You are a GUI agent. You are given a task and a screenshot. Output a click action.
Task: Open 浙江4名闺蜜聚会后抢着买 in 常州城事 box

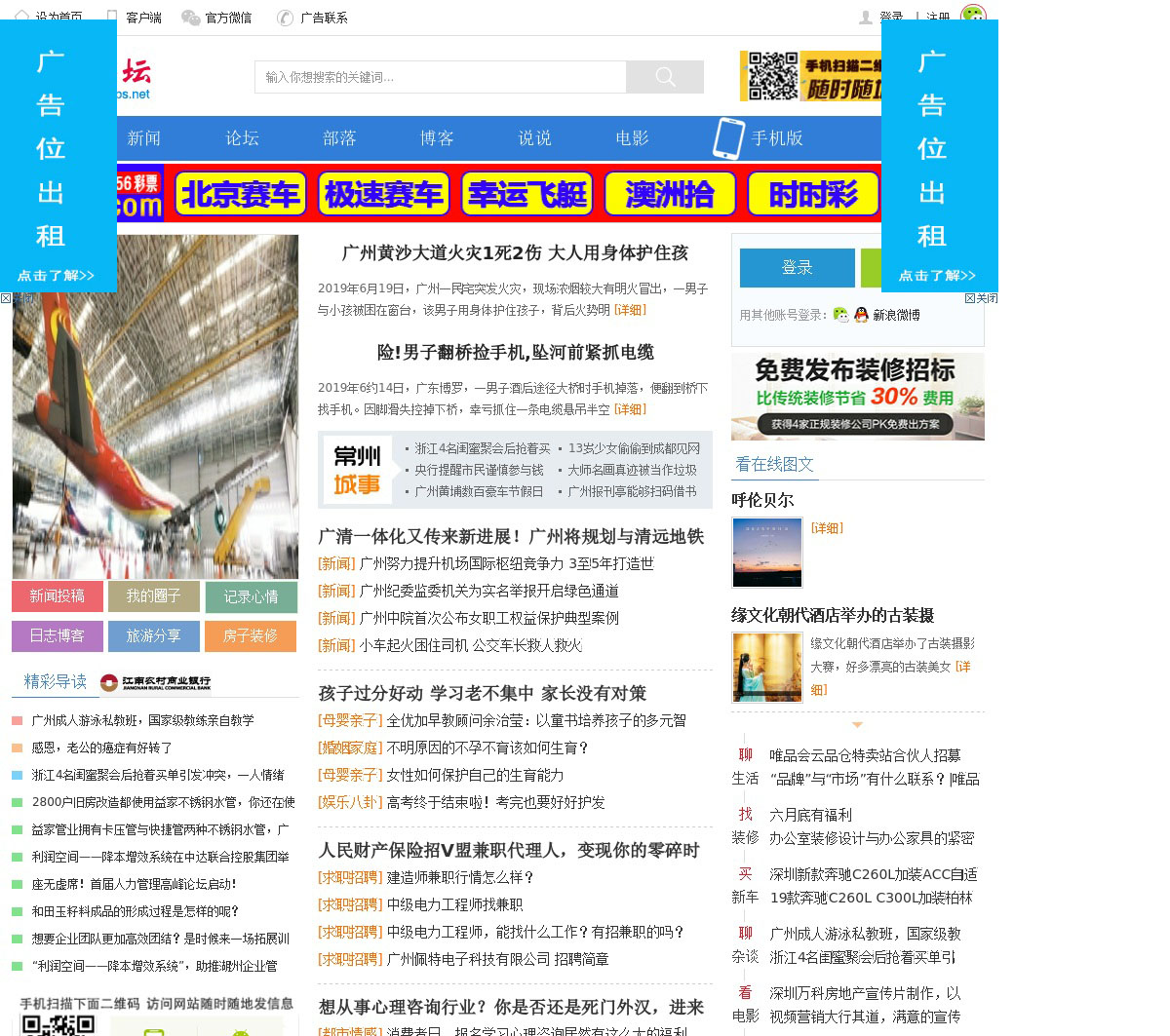coord(483,448)
